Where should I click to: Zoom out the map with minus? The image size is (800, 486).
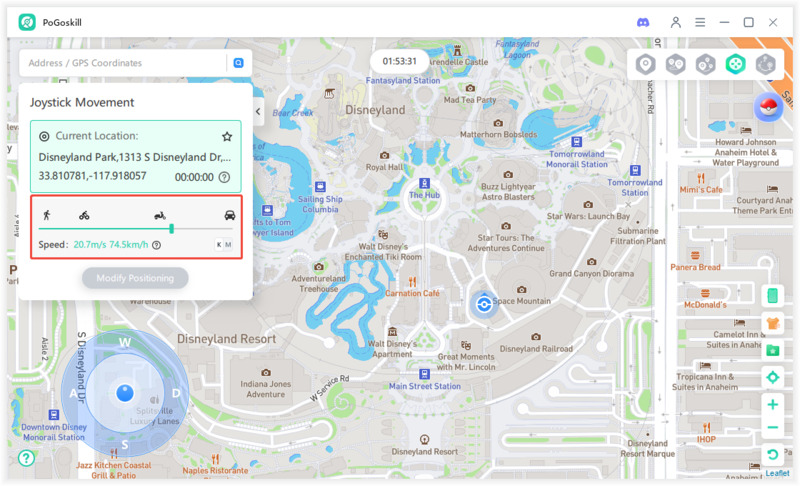pyautogui.click(x=772, y=427)
